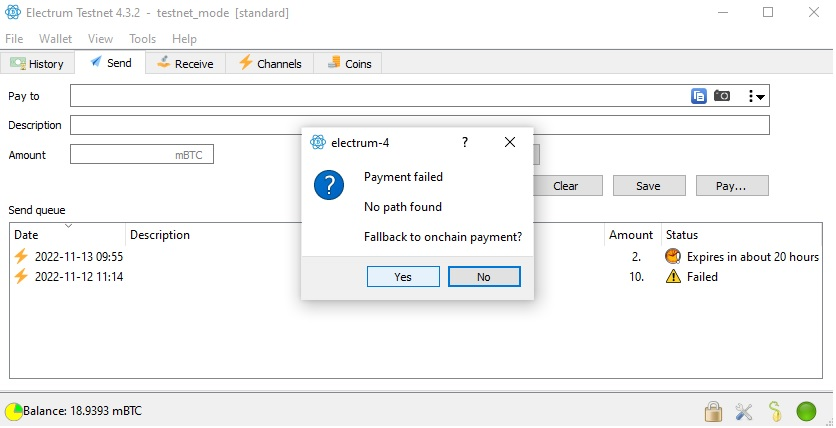This screenshot has width=836, height=428.
Task: Choose Yes to fallback onchain
Action: (403, 277)
